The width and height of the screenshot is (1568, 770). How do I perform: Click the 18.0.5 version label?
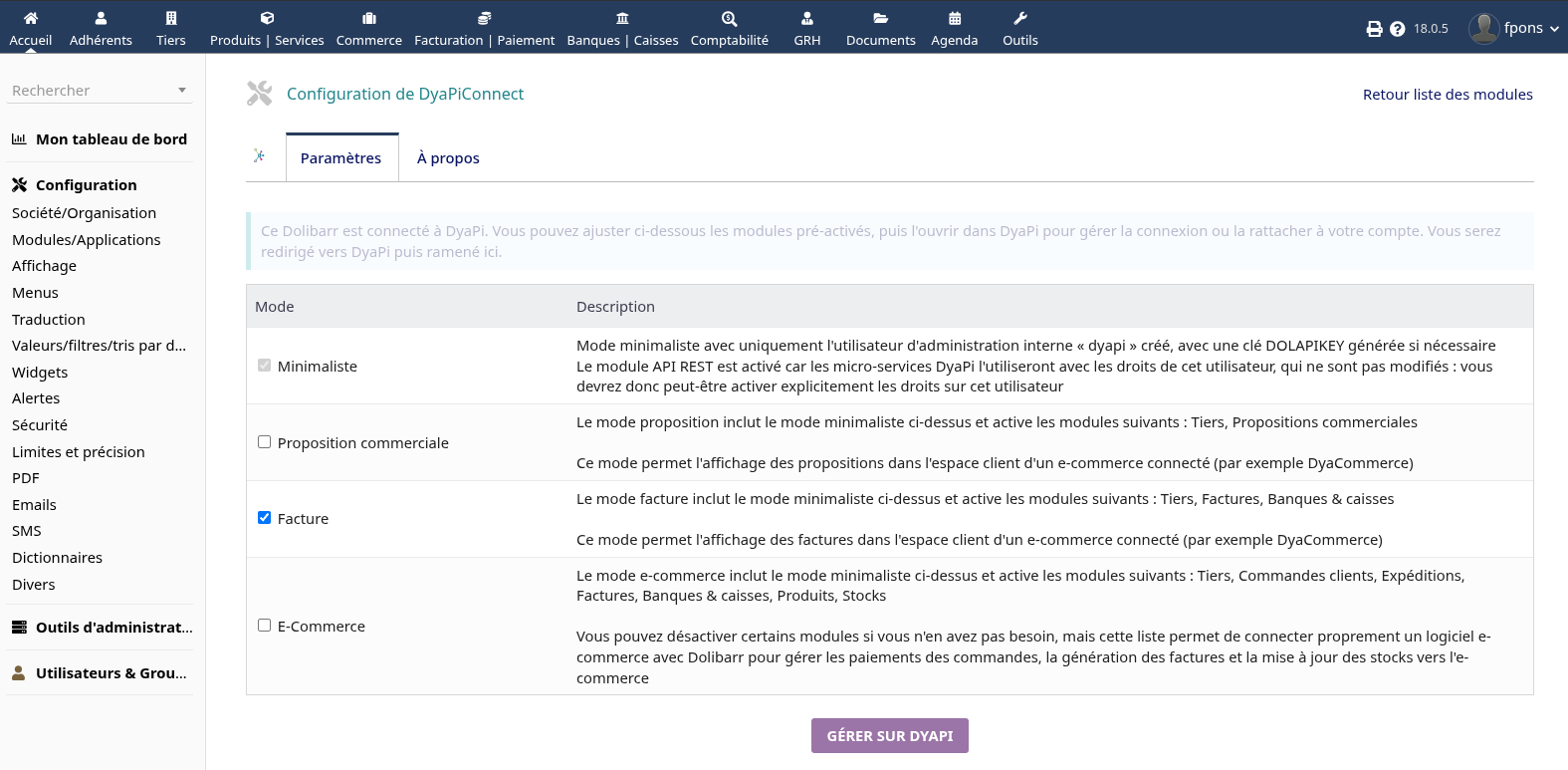pos(1431,29)
